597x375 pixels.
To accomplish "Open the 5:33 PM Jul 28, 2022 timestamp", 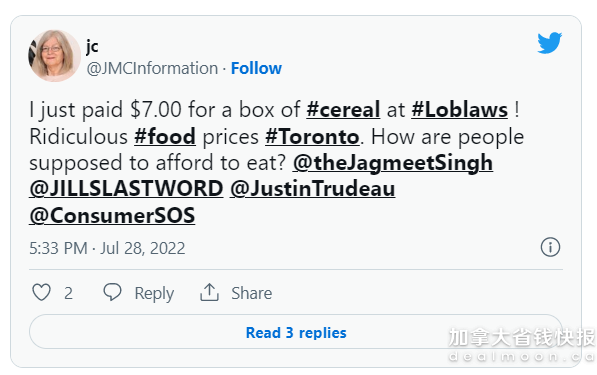I will coord(107,248).
